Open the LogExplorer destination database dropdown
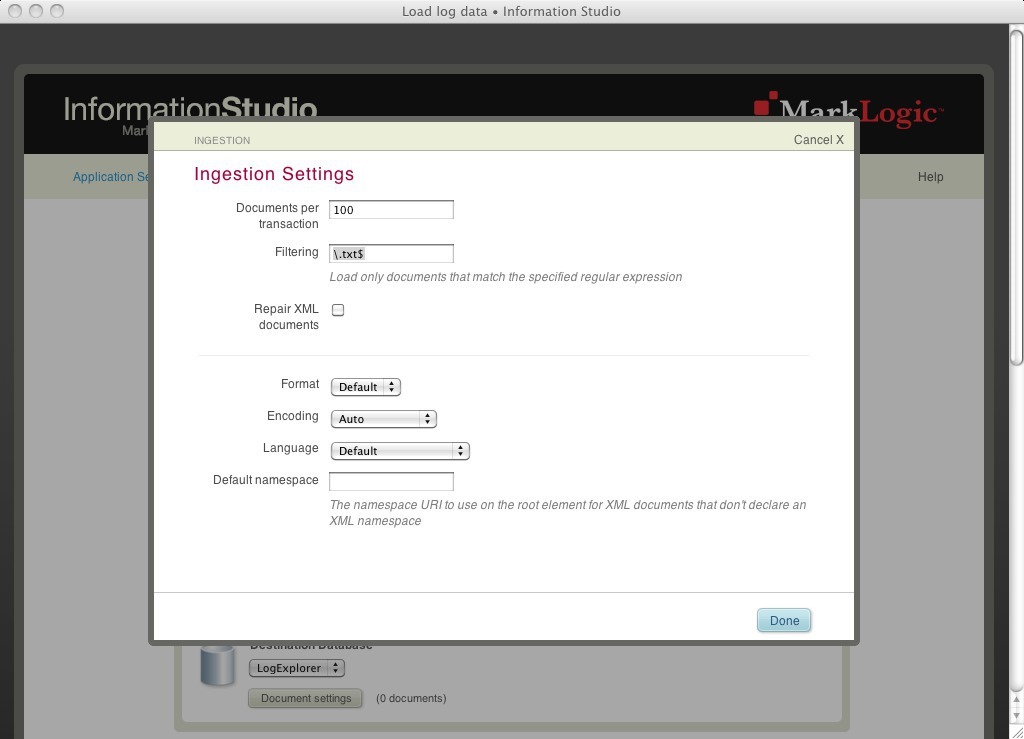Image resolution: width=1024 pixels, height=739 pixels. (x=296, y=668)
